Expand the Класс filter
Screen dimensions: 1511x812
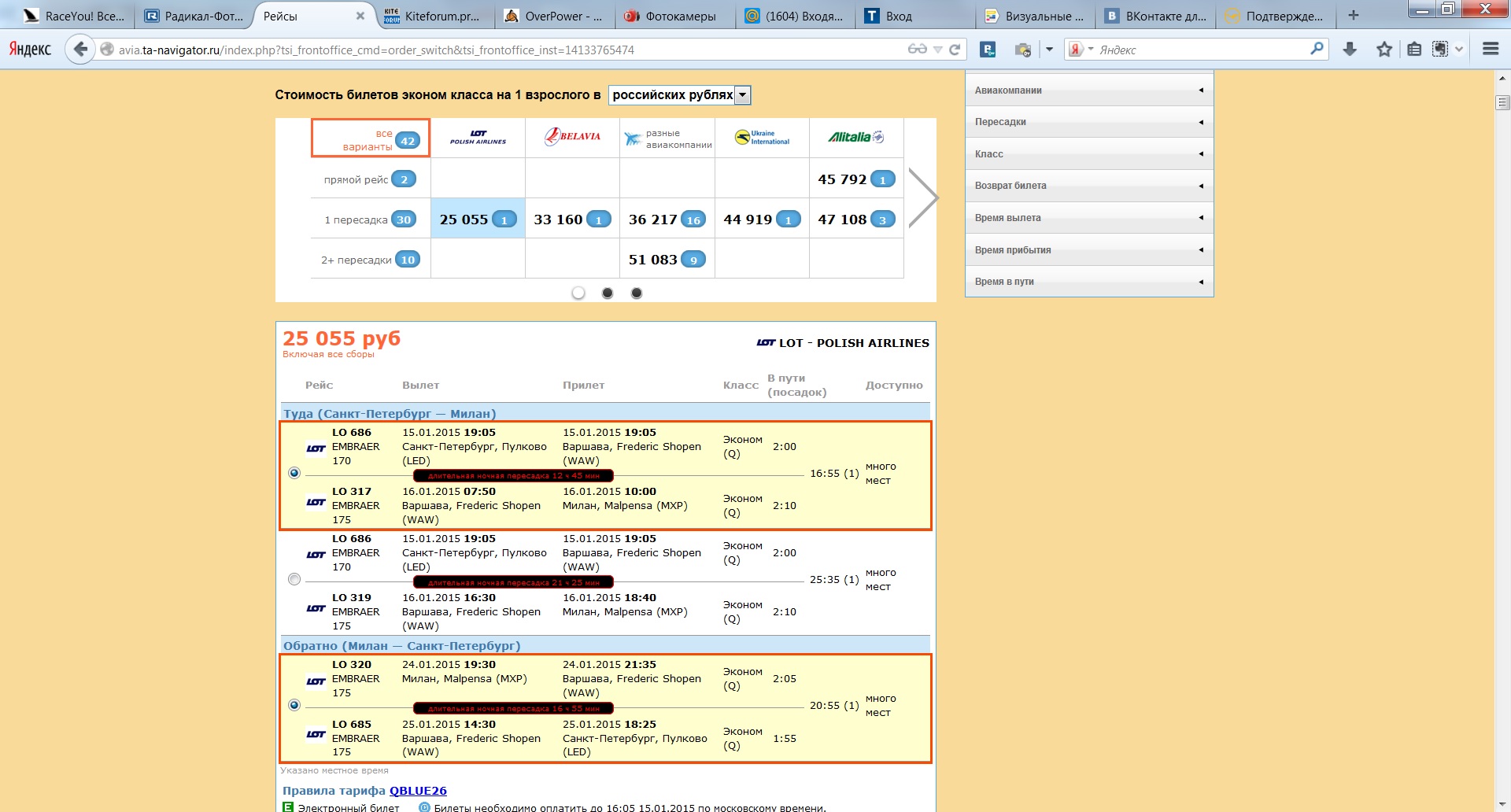[1089, 154]
